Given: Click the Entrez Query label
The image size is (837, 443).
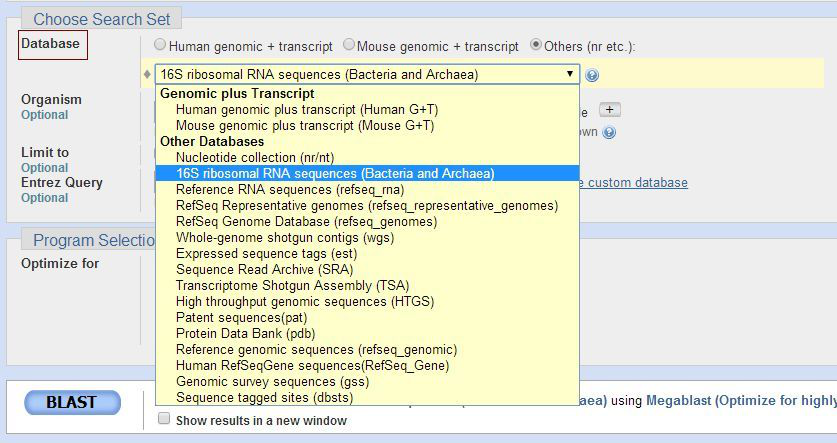Looking at the screenshot, I should (x=61, y=183).
